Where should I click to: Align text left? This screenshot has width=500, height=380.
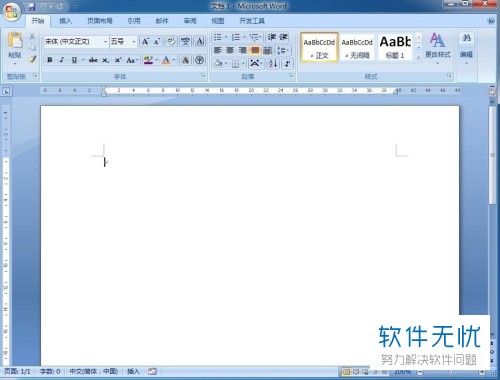coord(218,50)
